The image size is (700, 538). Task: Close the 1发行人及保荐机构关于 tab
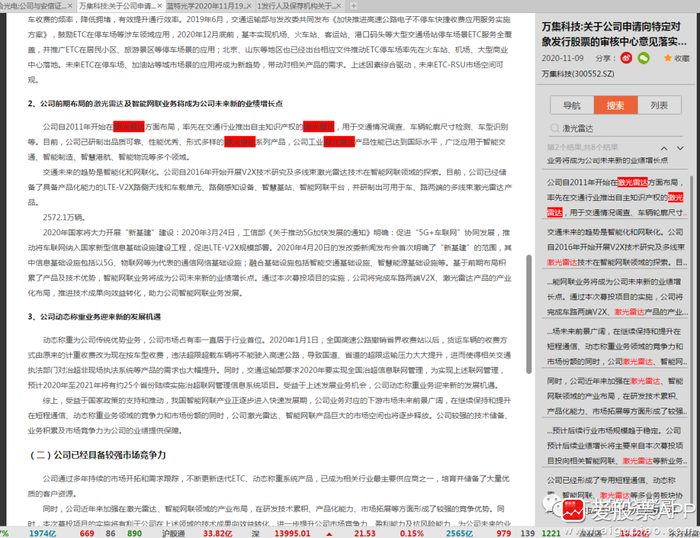[x=338, y=6]
